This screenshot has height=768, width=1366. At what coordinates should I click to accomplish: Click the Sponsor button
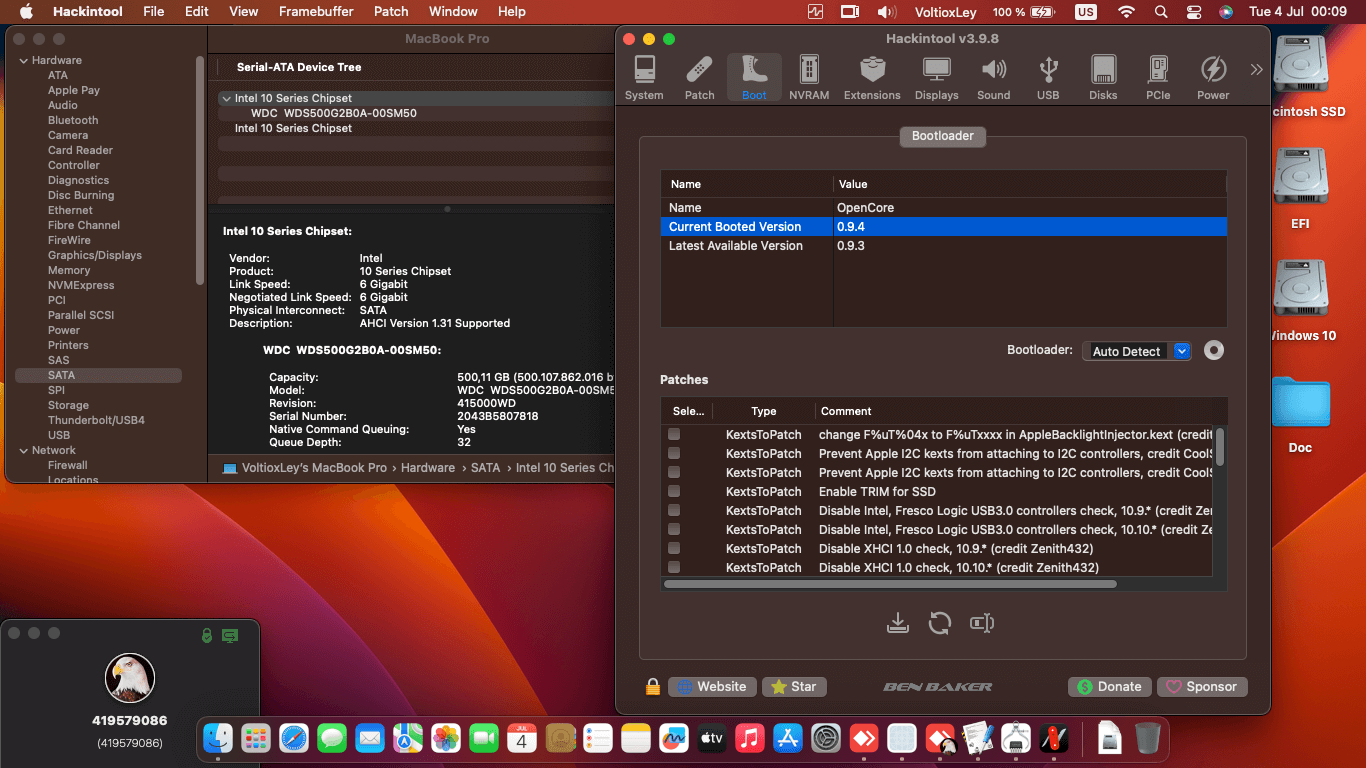1202,687
